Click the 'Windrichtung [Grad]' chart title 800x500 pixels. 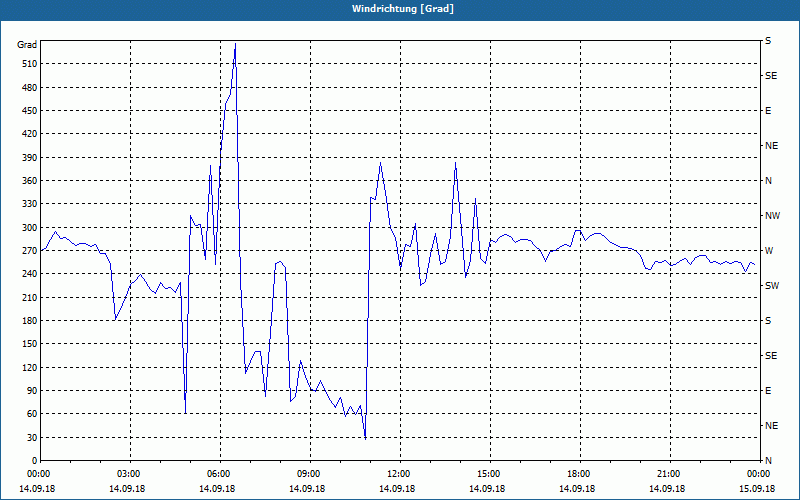pyautogui.click(x=403, y=9)
